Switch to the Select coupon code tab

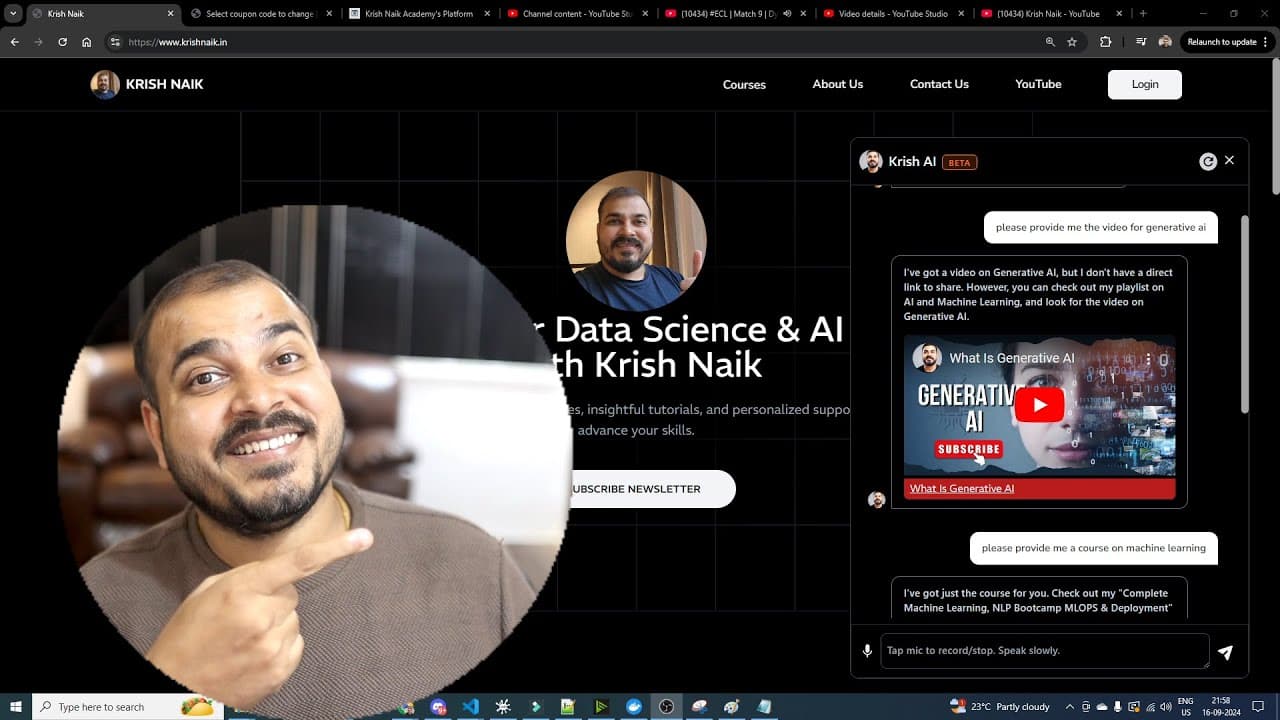[x=260, y=14]
